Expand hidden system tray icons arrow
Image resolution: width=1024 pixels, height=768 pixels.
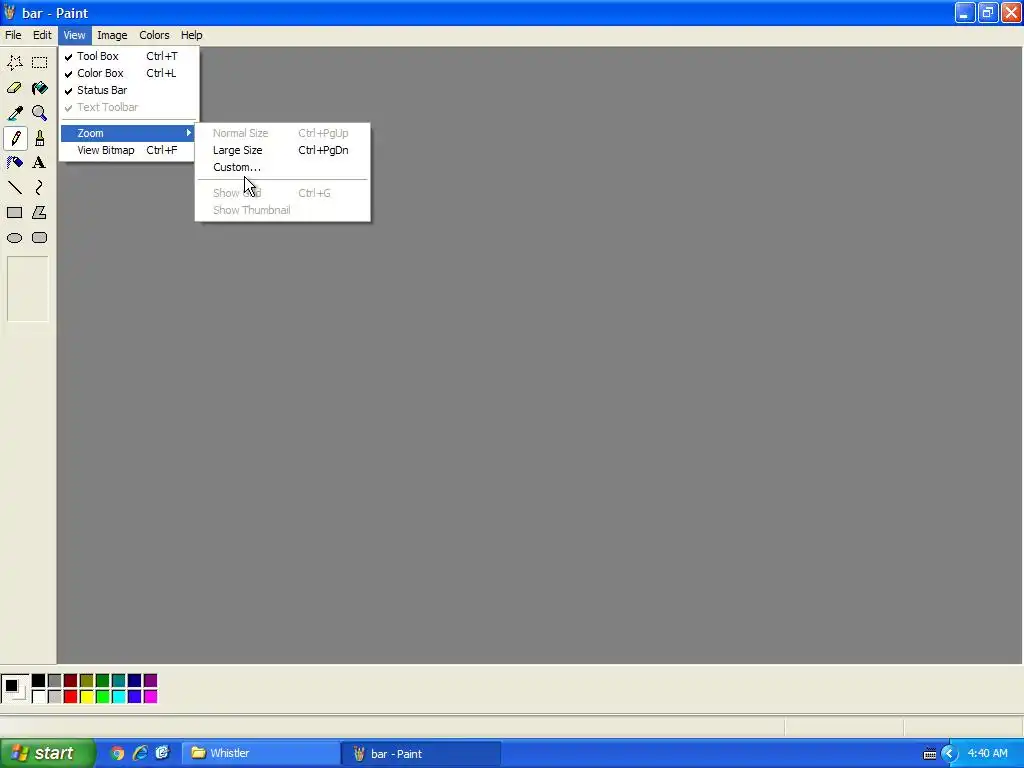pos(950,754)
